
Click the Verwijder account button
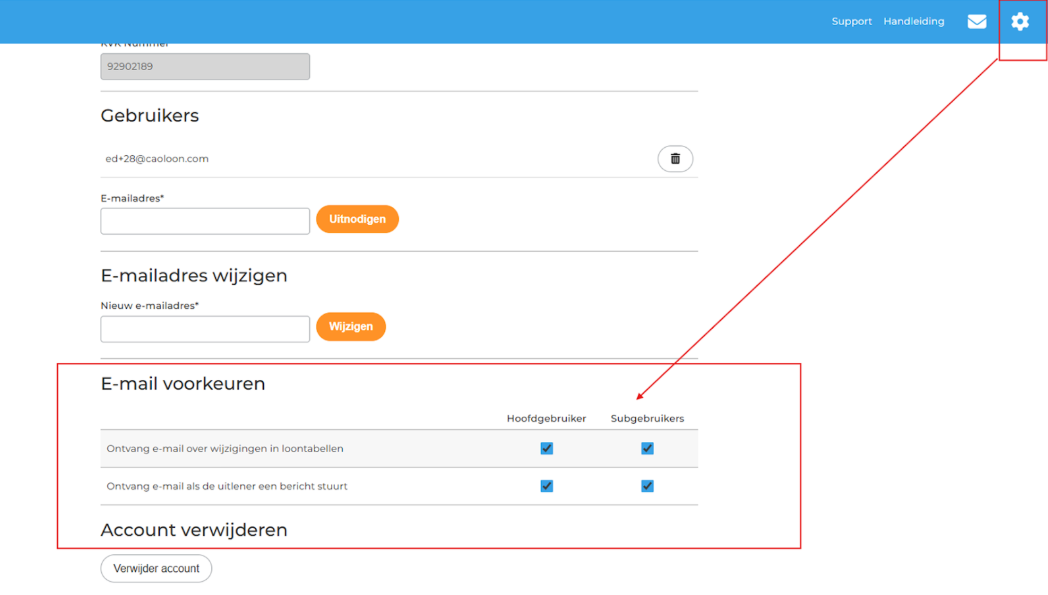tap(156, 568)
